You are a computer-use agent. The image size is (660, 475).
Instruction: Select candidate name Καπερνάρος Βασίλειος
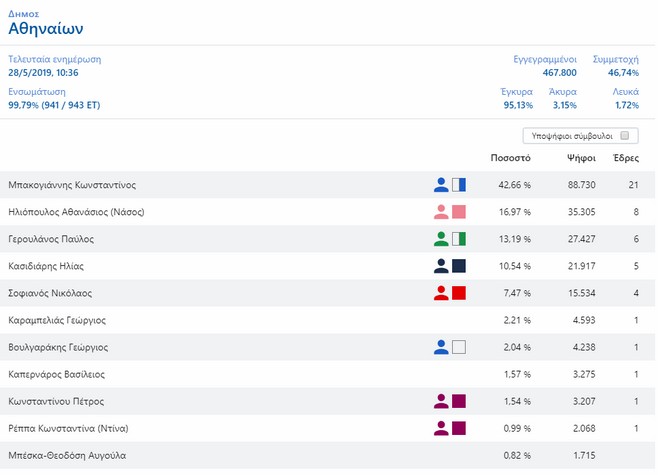coord(56,374)
